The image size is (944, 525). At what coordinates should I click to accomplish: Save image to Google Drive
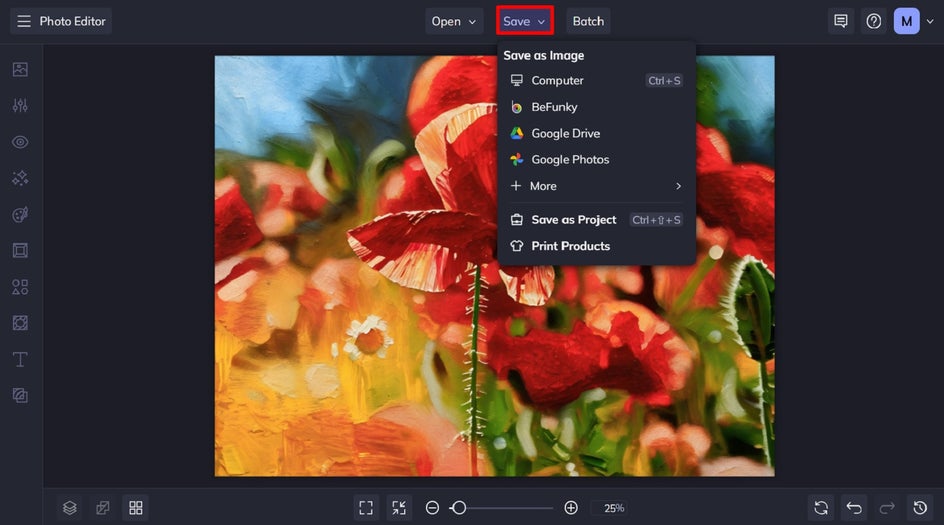click(x=596, y=133)
